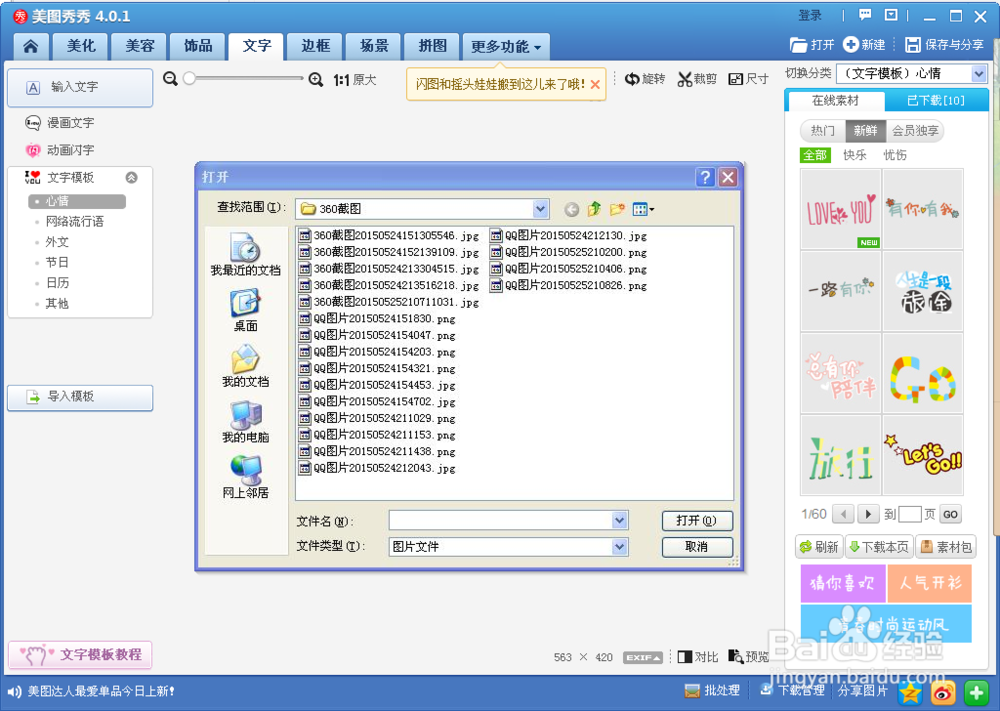Viewport: 1000px width, 711px height.
Task: Open the 查找范围 folder dropdown
Action: (540, 208)
